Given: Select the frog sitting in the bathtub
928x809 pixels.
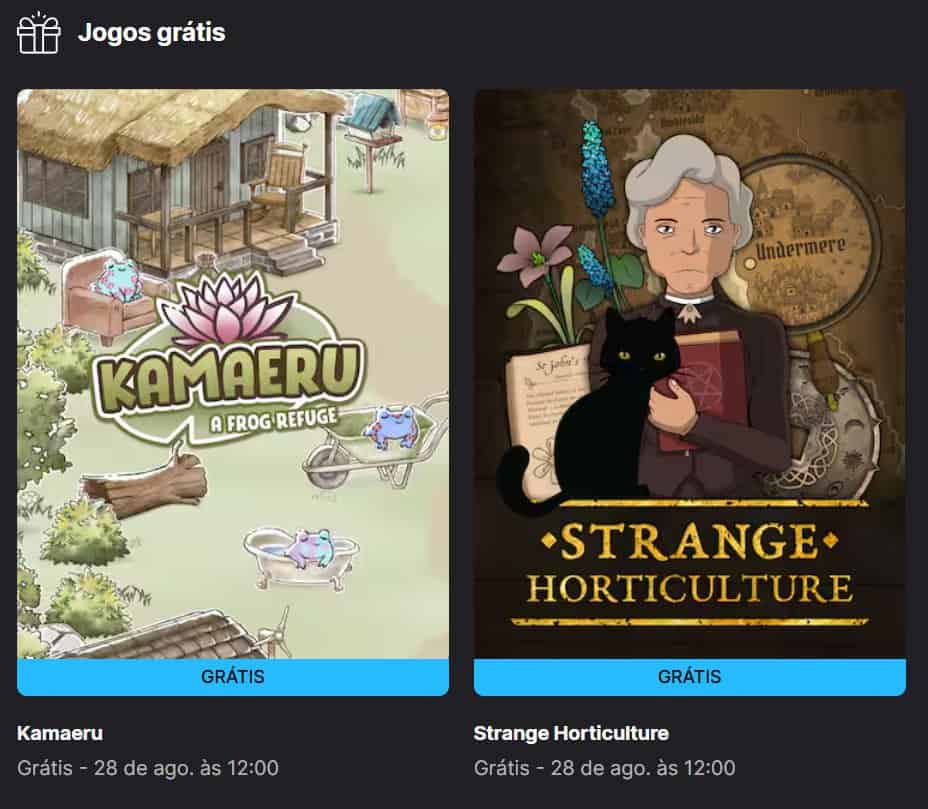Looking at the screenshot, I should (310, 547).
